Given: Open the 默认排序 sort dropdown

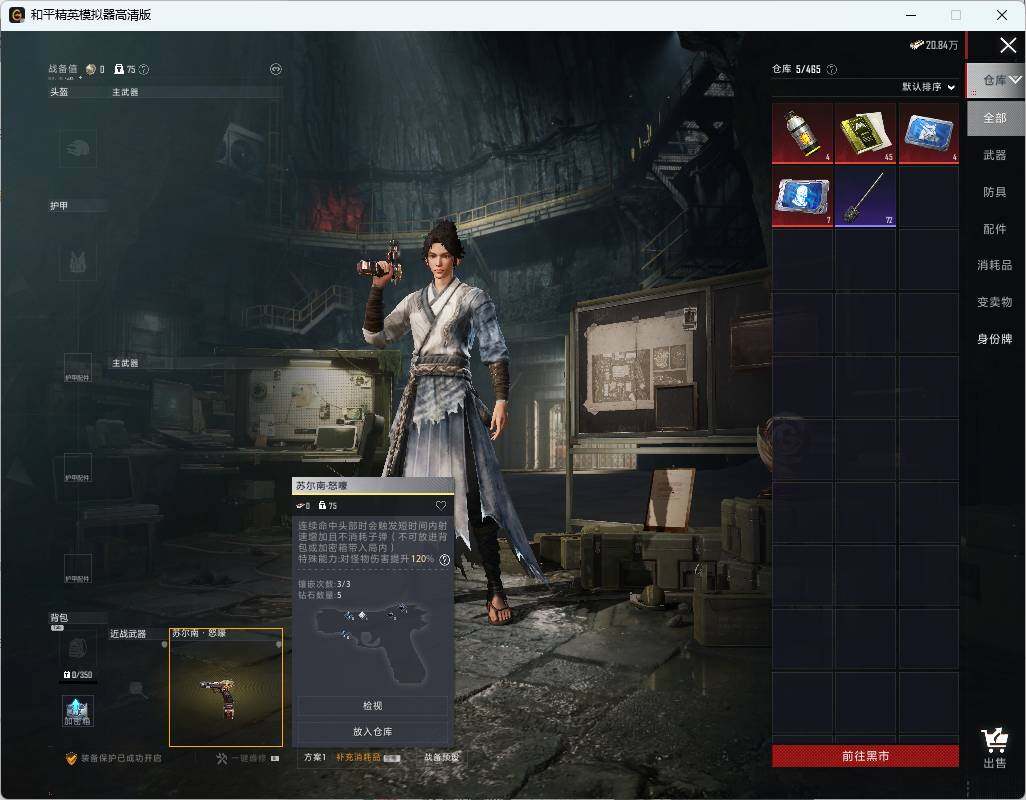Looking at the screenshot, I should (928, 86).
